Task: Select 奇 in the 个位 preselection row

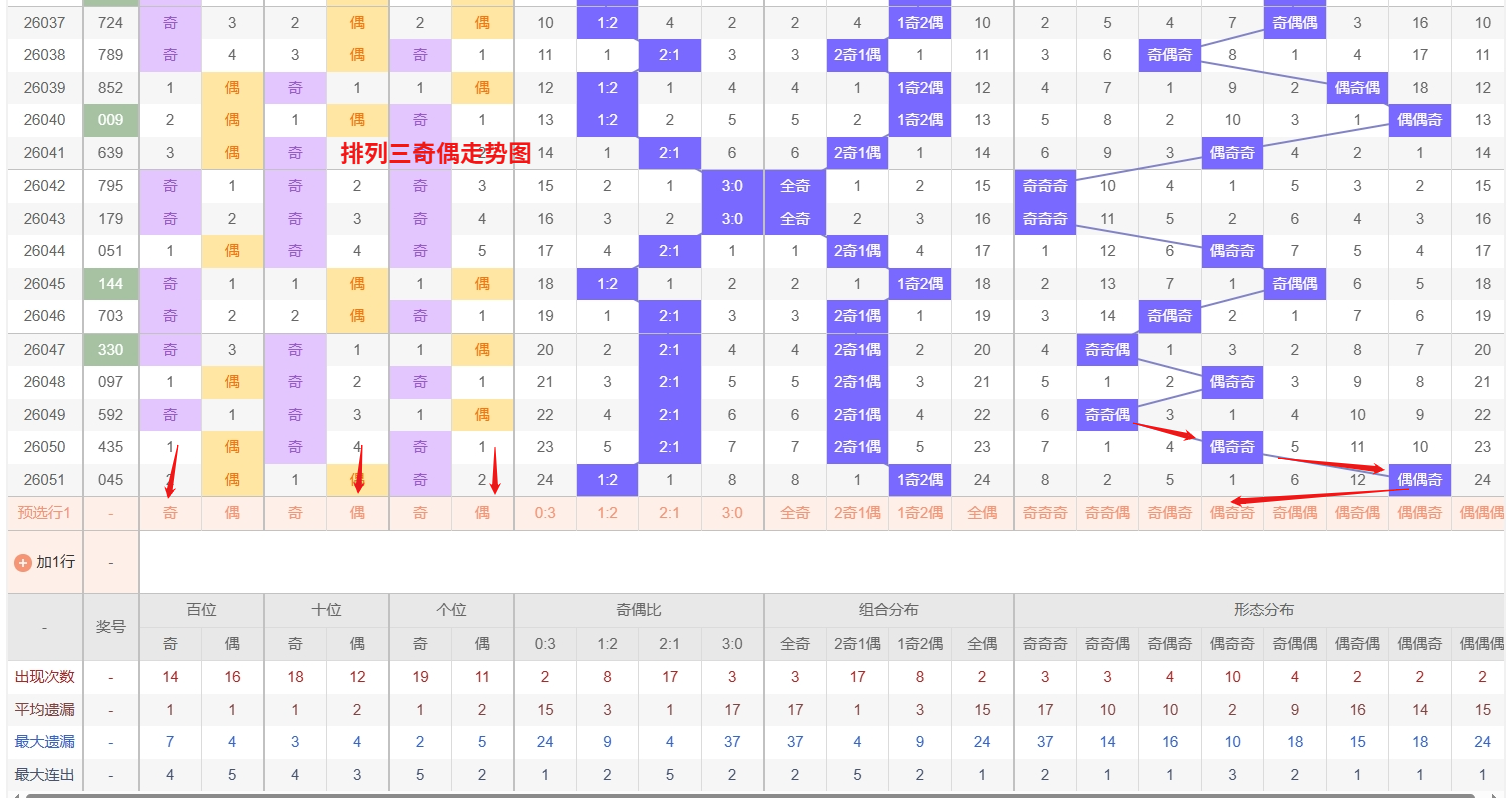Action: [x=420, y=512]
